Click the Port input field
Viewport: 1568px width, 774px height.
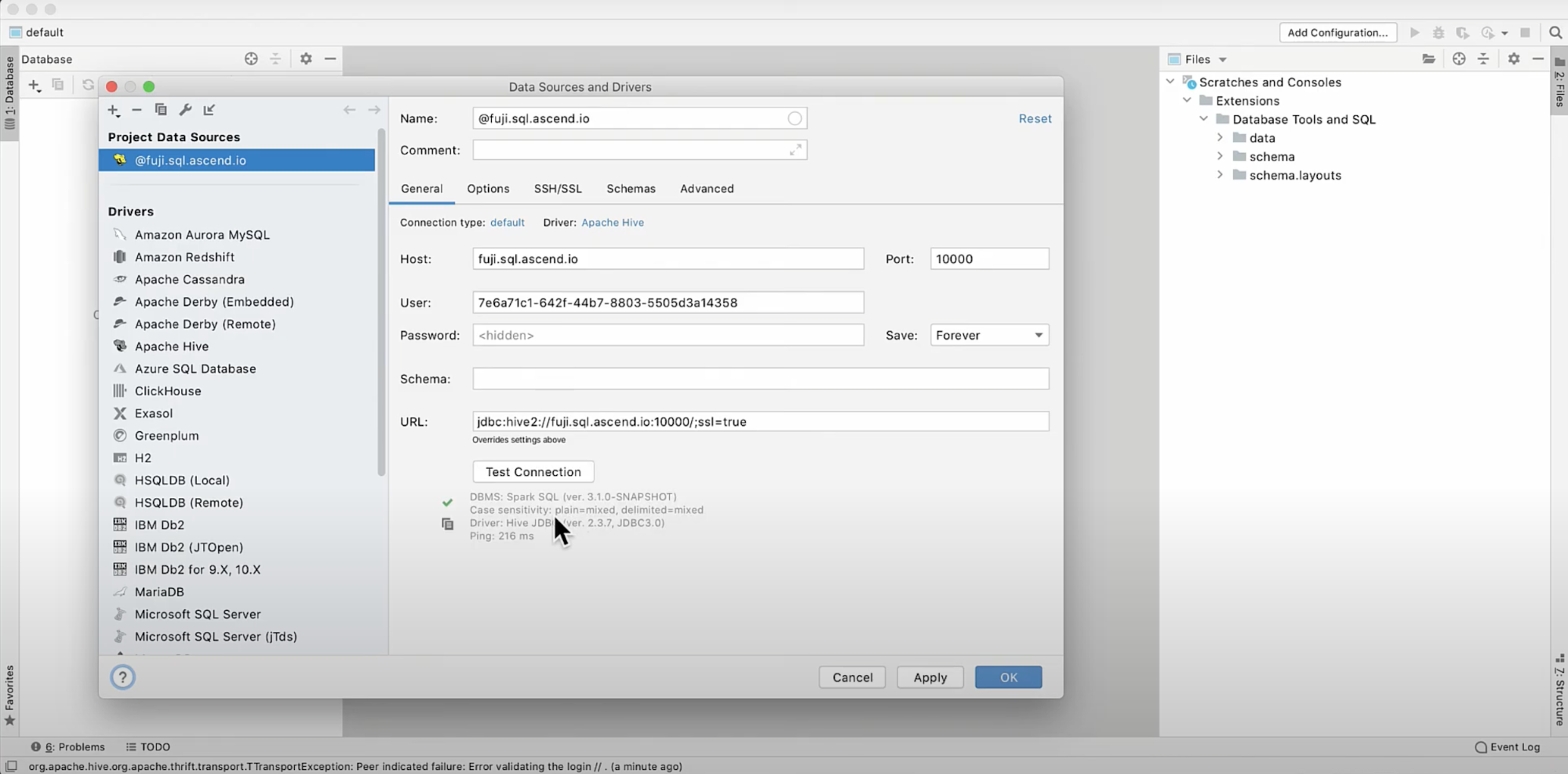[989, 259]
